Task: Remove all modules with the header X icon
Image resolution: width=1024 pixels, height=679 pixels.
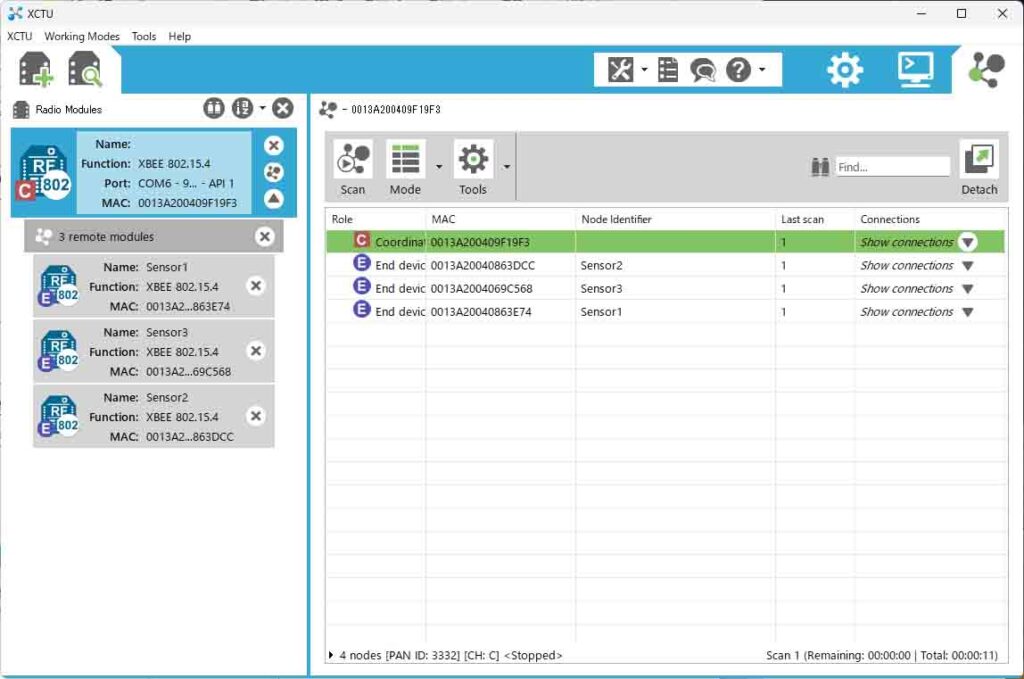Action: [283, 108]
